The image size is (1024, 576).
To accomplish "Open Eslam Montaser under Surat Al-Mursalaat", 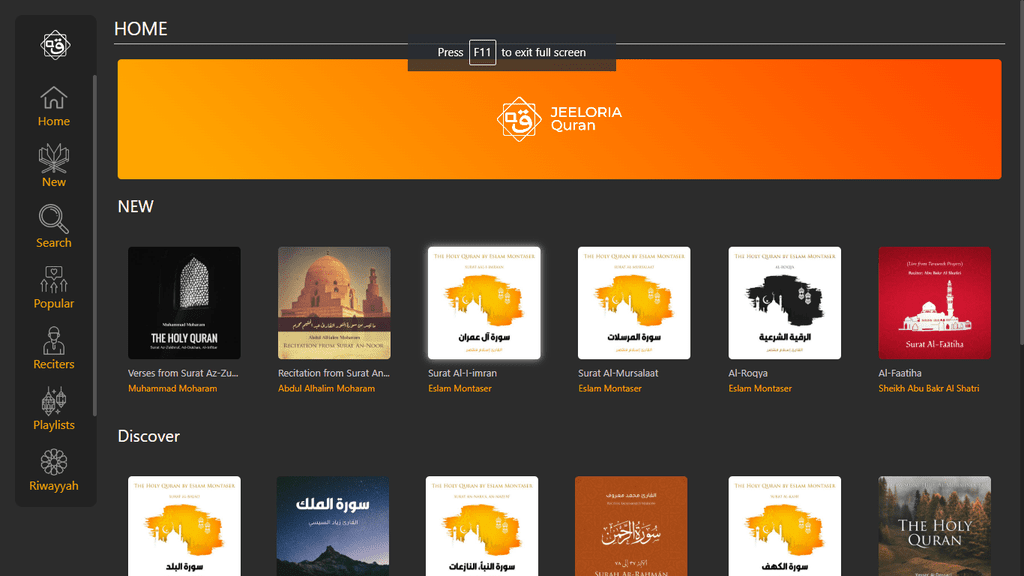I will click(x=610, y=389).
